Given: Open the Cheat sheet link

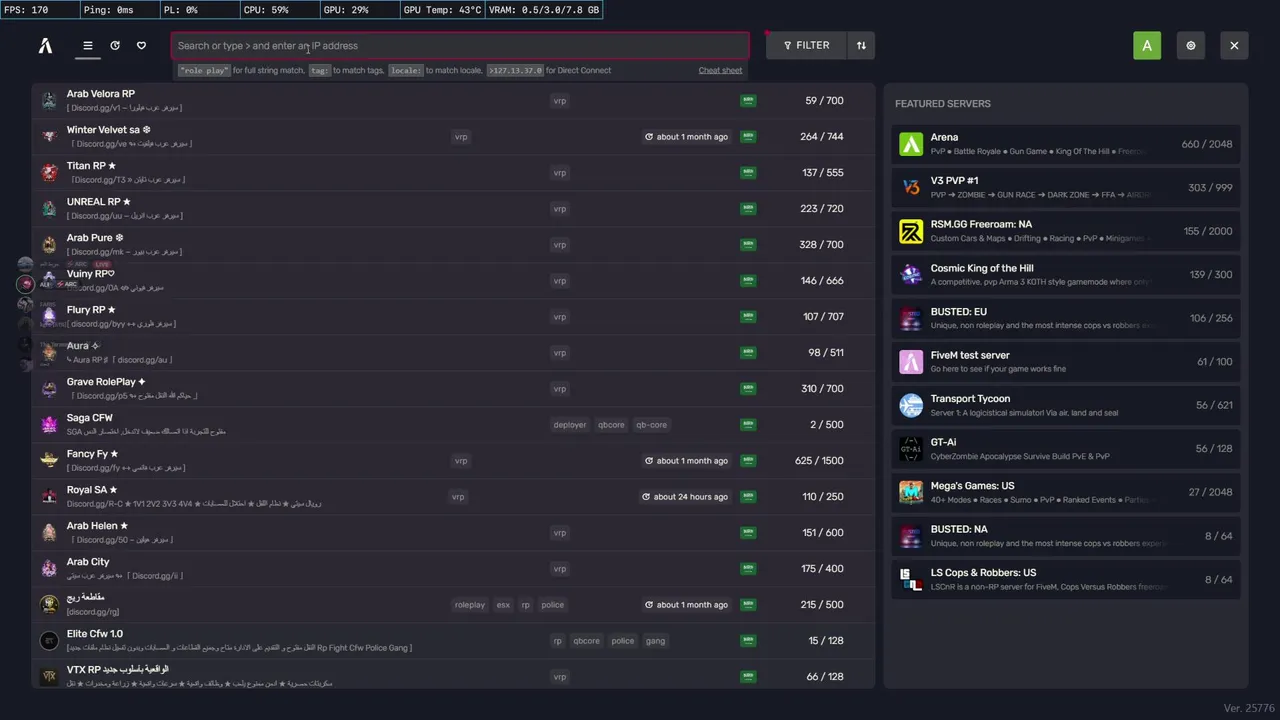Looking at the screenshot, I should pos(720,70).
